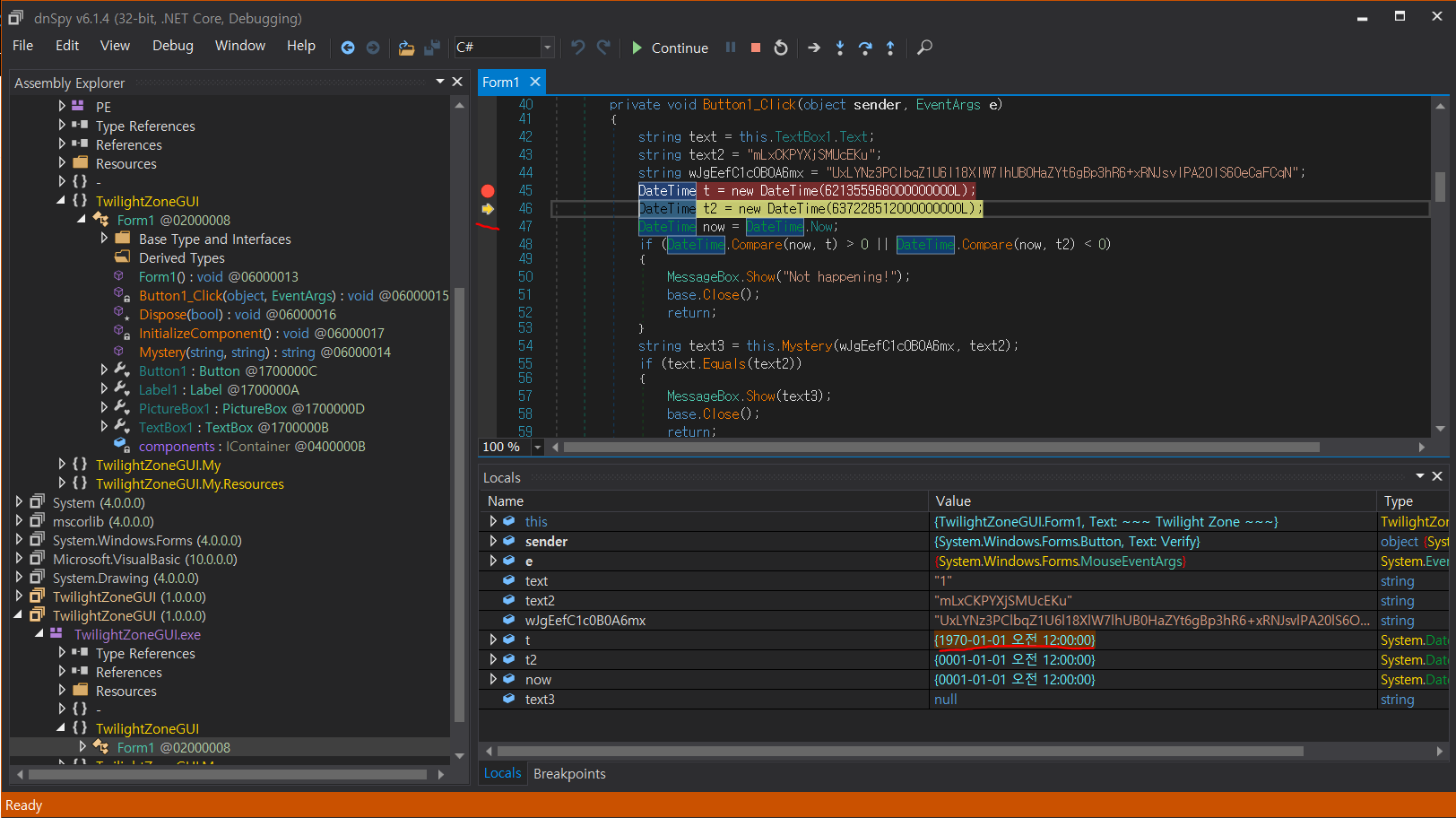Click the Step Out icon
Screen dimensions: 1456x818
click(x=890, y=48)
